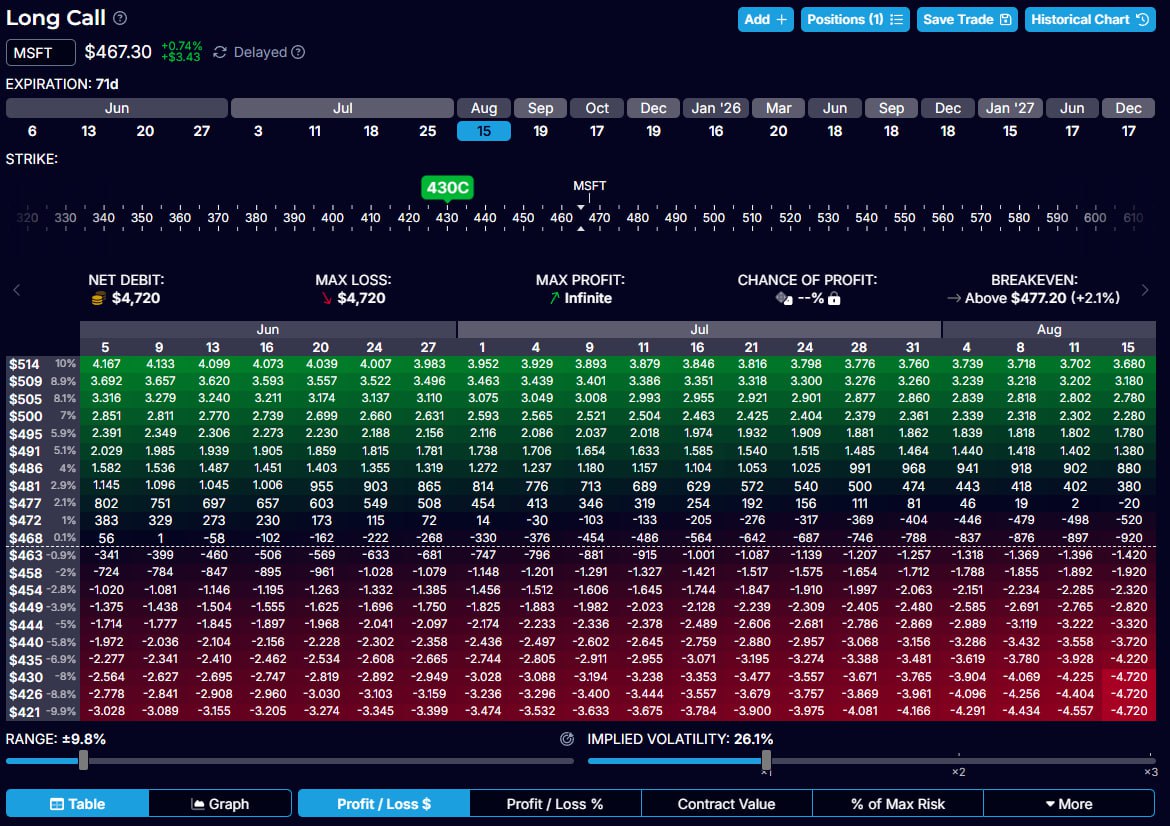Select the Table view toggle
1170x826 pixels.
point(78,804)
